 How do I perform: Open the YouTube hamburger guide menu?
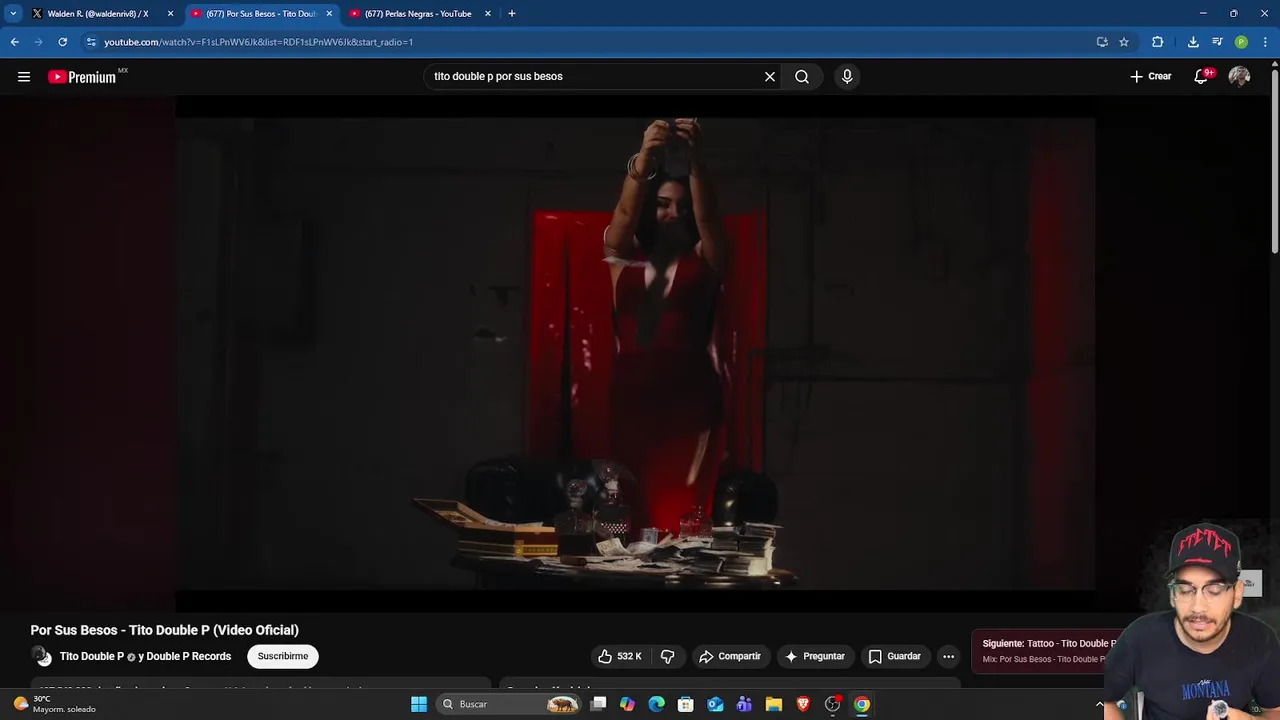[x=24, y=77]
